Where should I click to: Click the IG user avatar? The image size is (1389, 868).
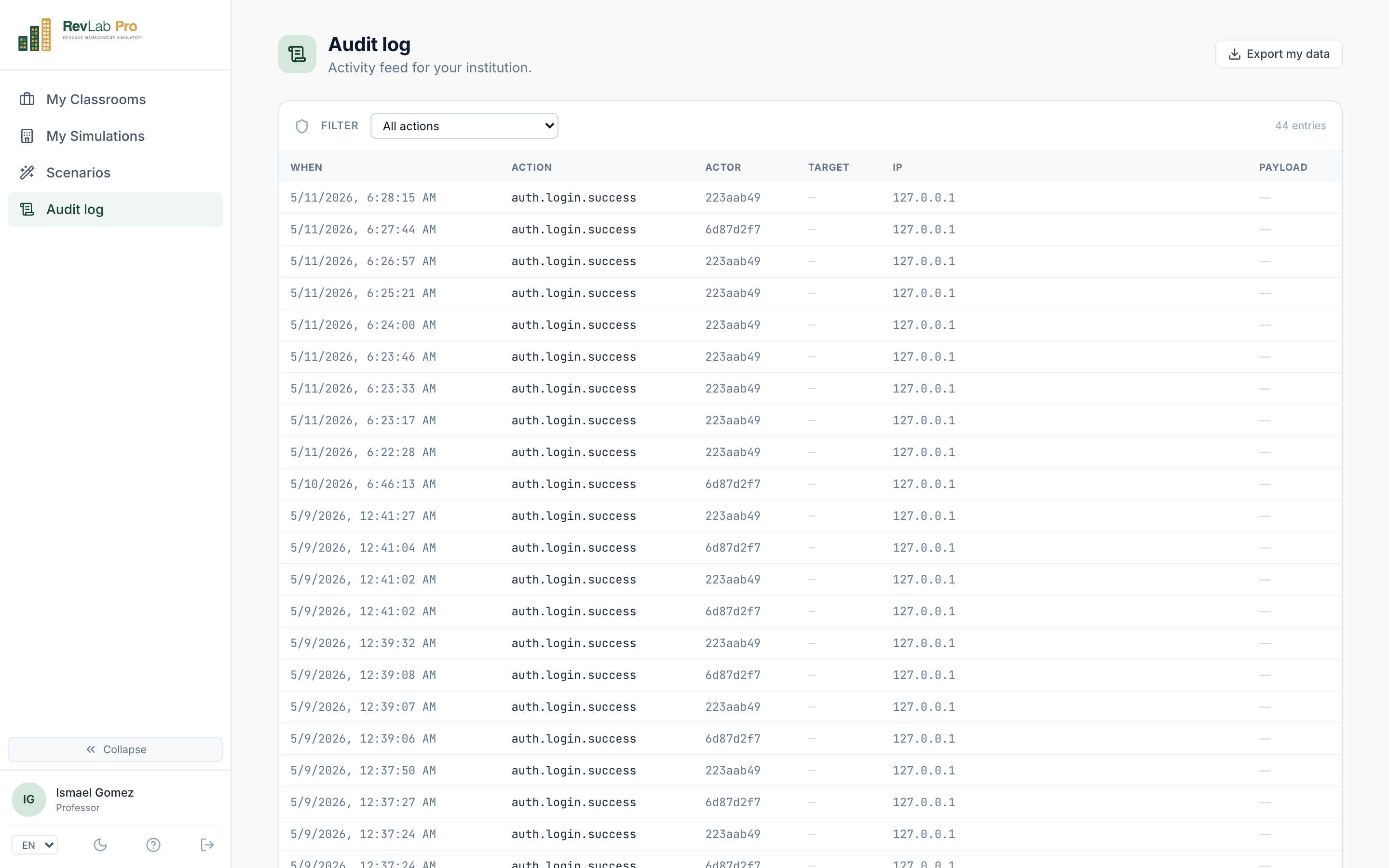[29, 799]
